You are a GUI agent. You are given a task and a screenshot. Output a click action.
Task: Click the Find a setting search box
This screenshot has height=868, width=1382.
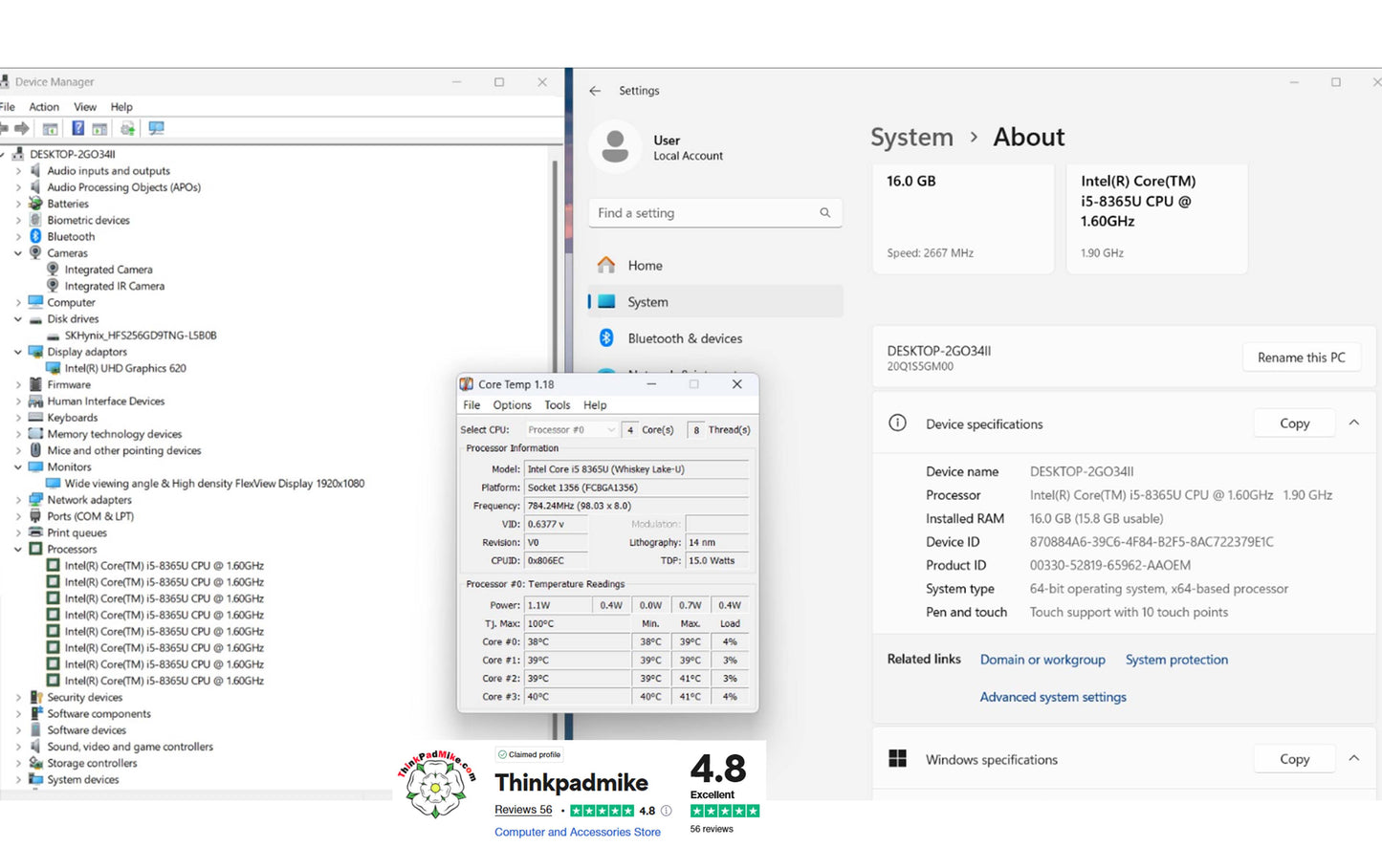pos(715,213)
